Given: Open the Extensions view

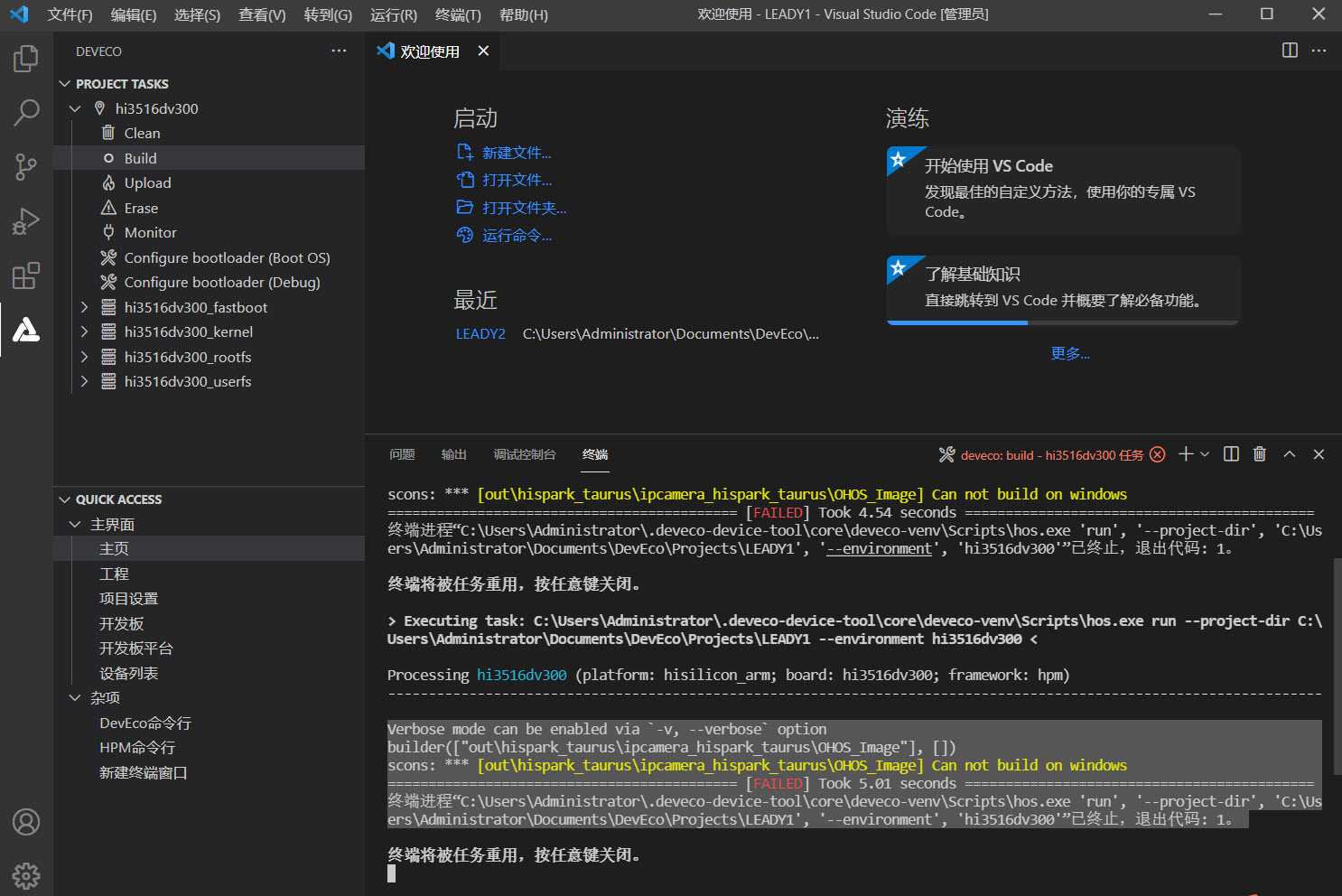Looking at the screenshot, I should point(26,275).
